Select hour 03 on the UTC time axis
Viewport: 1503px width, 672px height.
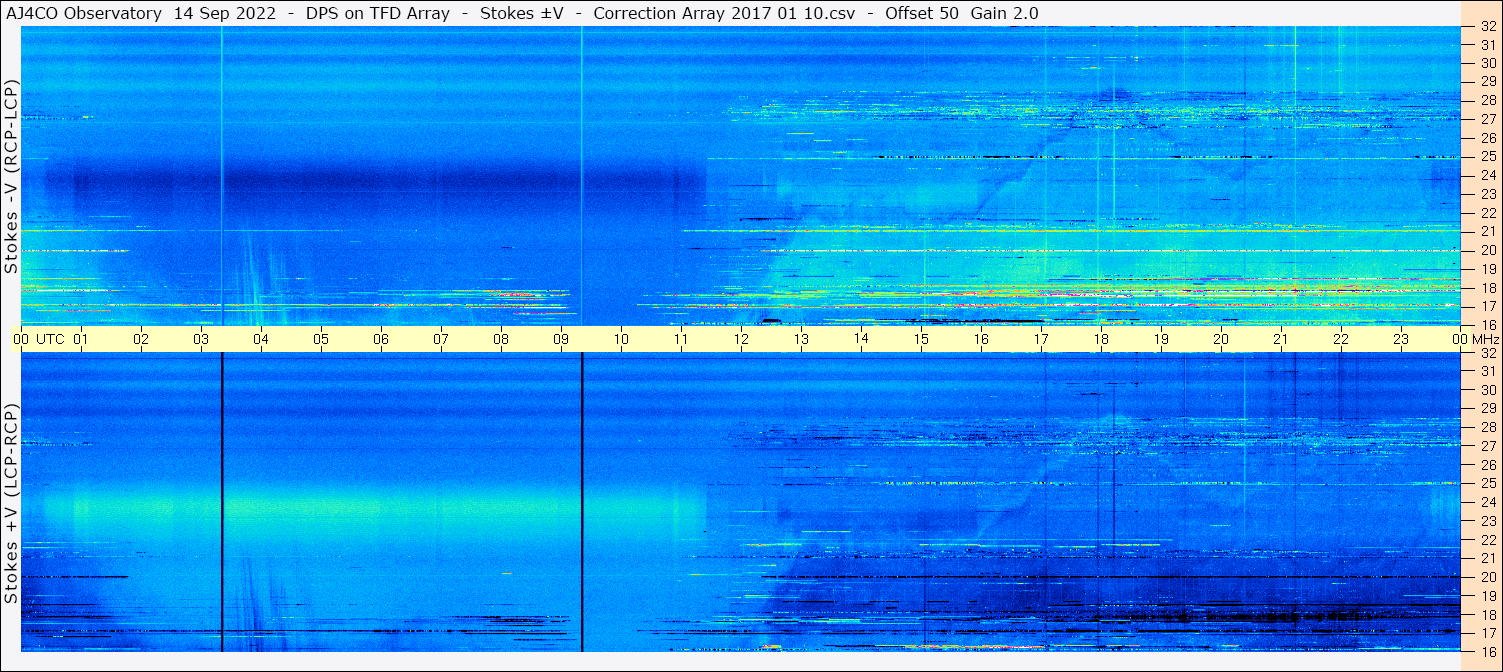(201, 339)
